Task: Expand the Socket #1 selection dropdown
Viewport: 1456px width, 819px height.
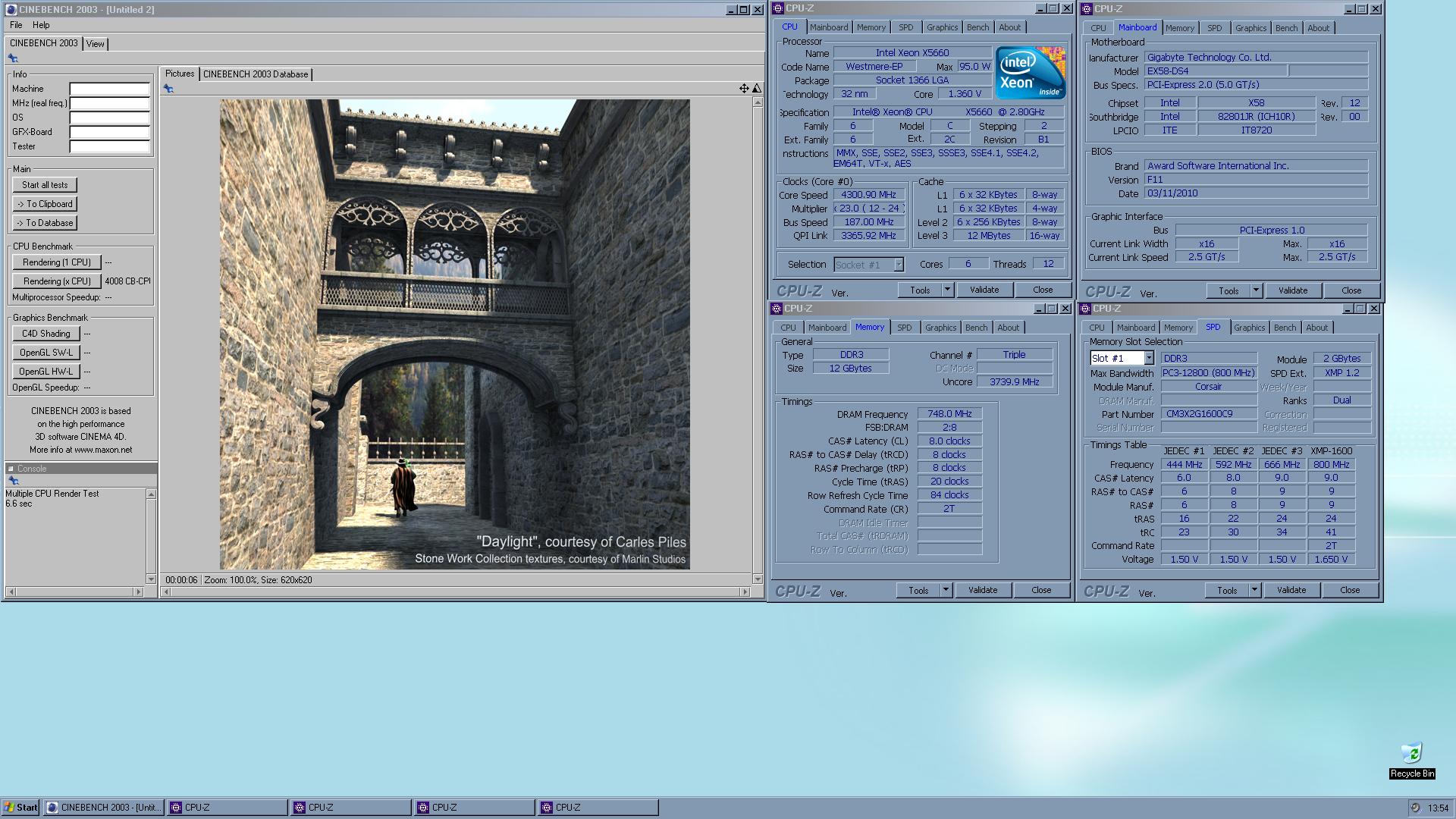Action: point(899,265)
